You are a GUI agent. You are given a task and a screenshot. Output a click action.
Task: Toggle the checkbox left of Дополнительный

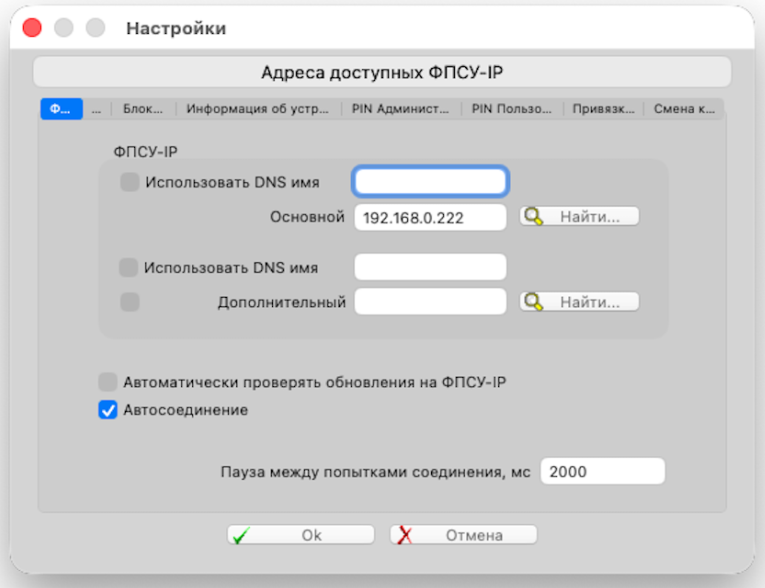pyautogui.click(x=130, y=302)
